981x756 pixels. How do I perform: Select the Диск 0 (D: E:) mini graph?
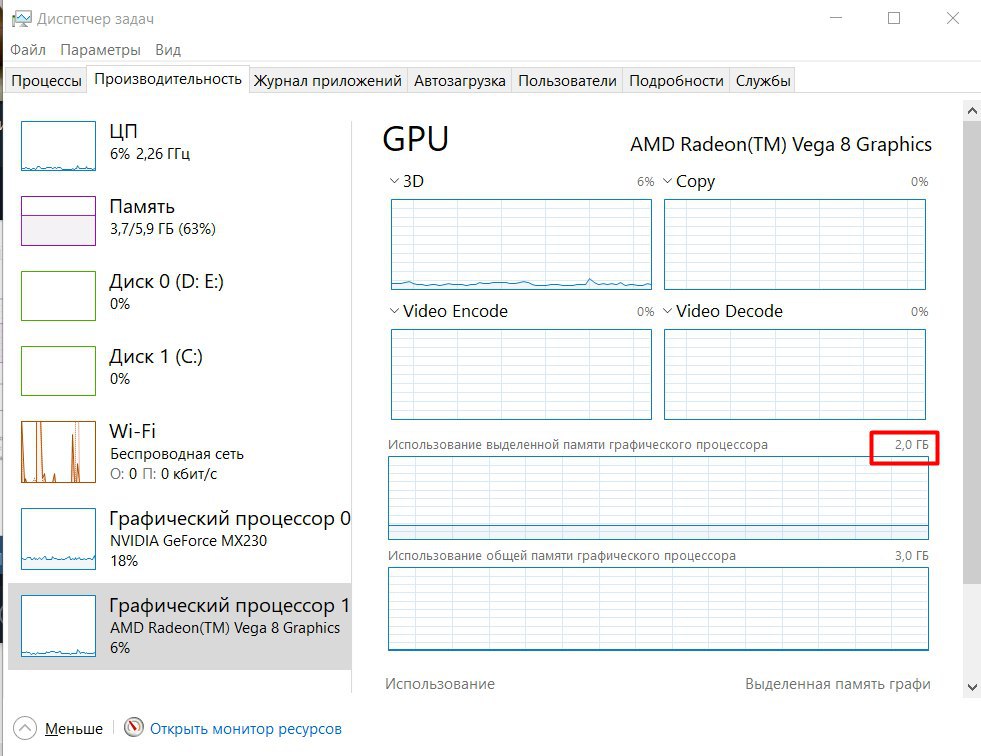click(x=58, y=295)
